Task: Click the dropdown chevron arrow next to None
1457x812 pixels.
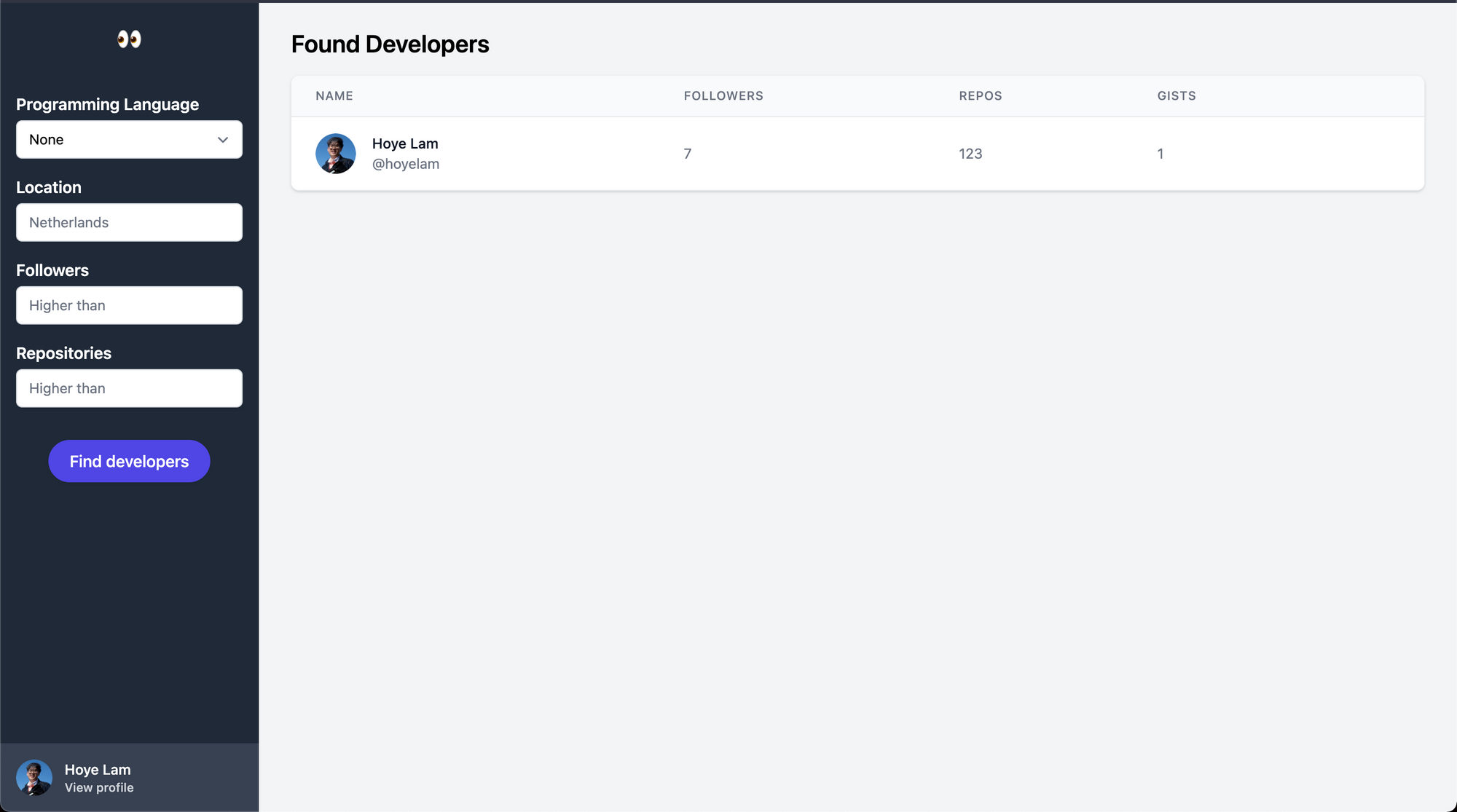Action: pyautogui.click(x=223, y=140)
